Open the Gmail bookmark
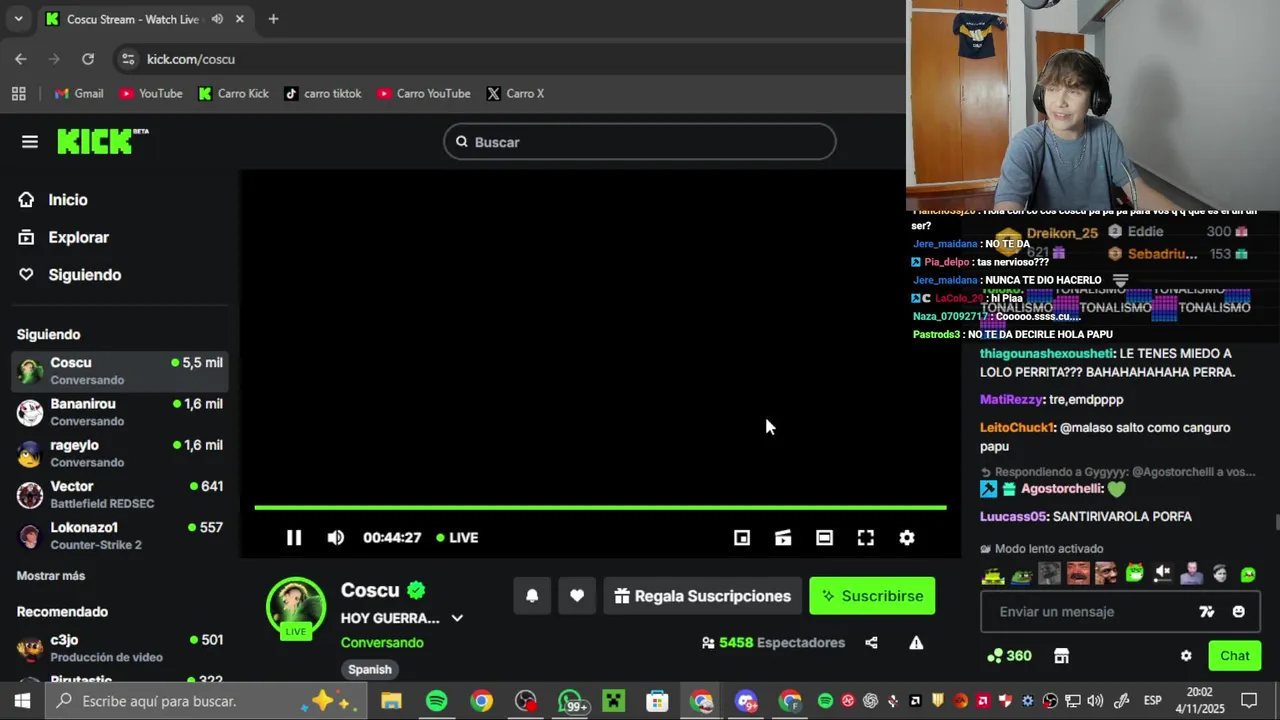1280x720 pixels. (79, 94)
